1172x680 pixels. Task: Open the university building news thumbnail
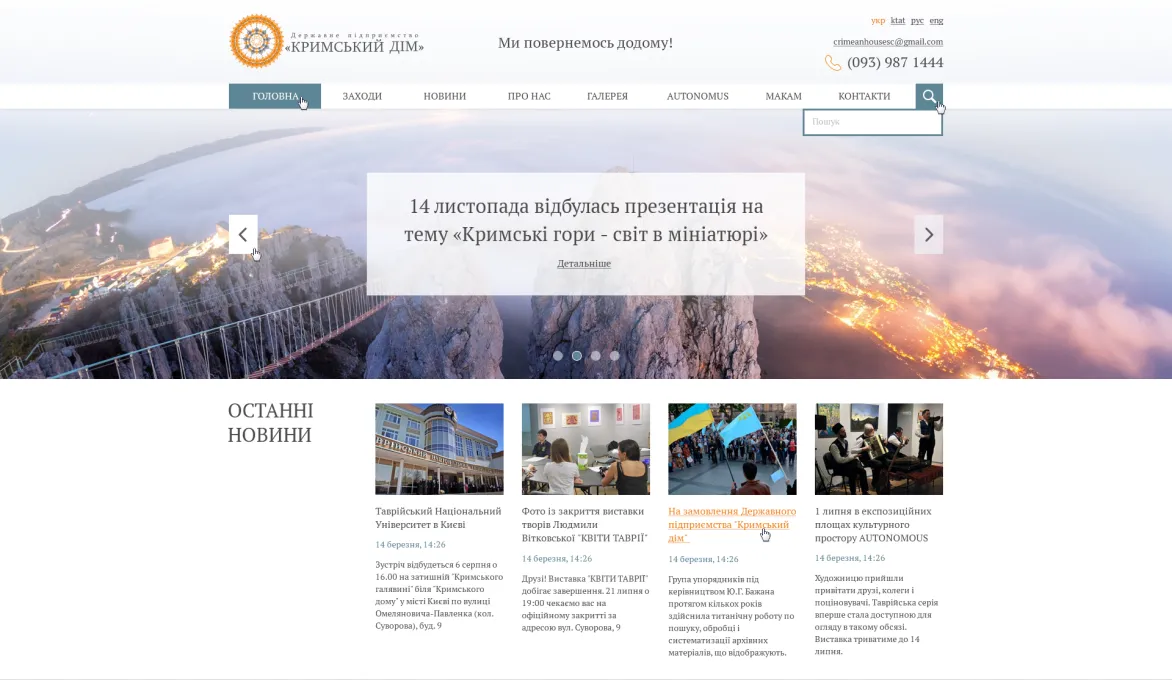(x=440, y=449)
